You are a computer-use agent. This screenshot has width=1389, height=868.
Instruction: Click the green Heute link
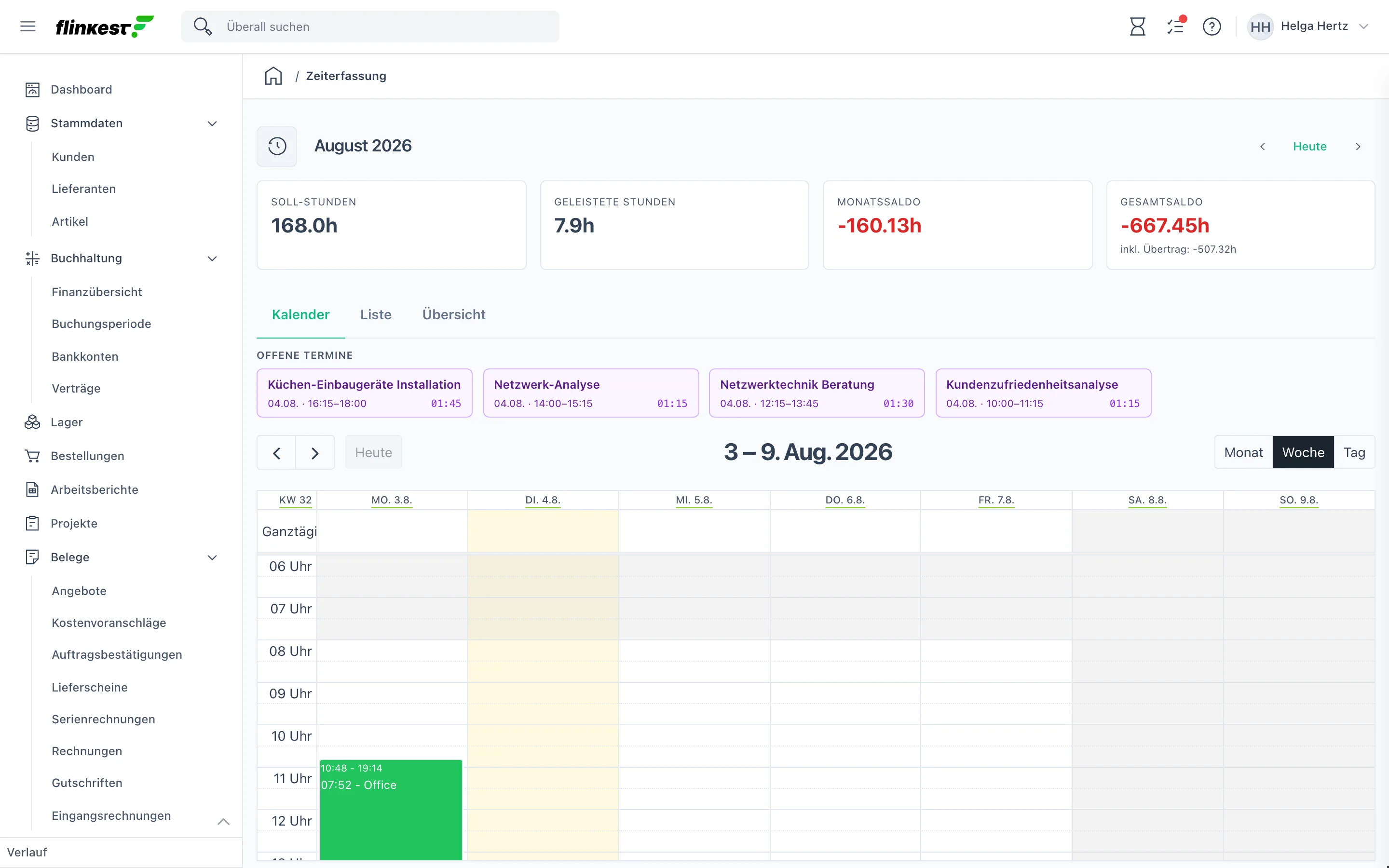click(1310, 147)
